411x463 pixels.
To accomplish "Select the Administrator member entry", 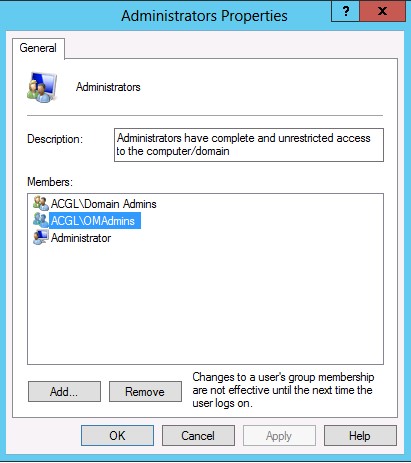I will click(81, 238).
